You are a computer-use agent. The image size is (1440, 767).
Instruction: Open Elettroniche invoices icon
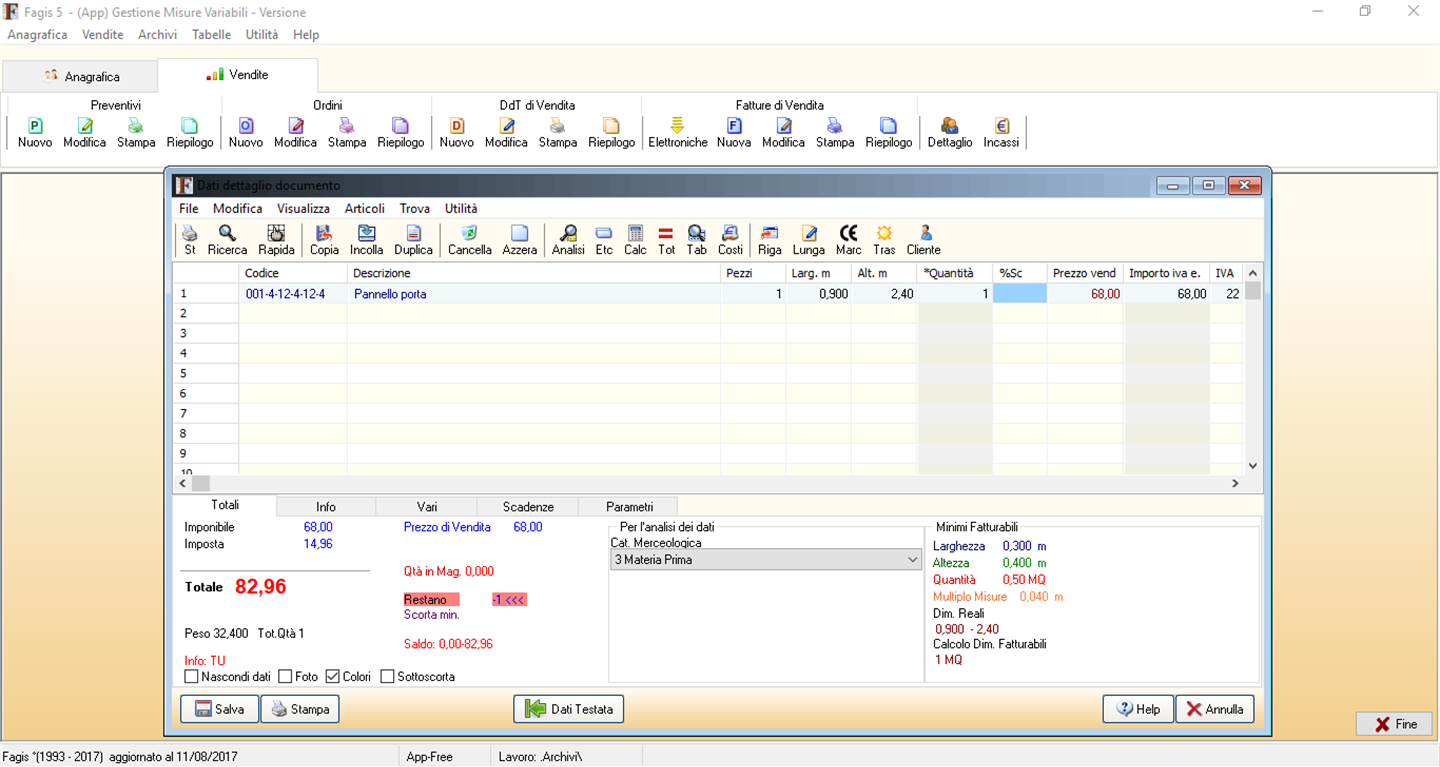pyautogui.click(x=678, y=133)
